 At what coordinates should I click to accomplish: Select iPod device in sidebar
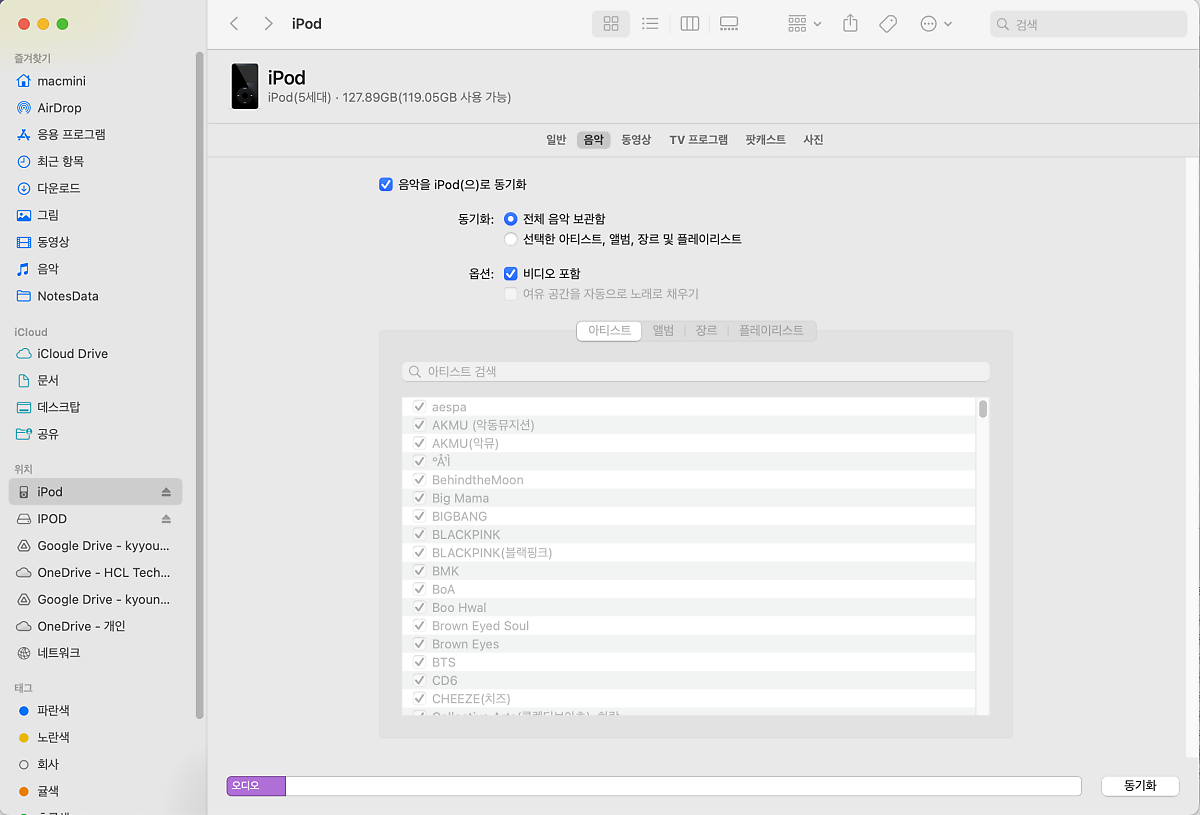click(96, 491)
